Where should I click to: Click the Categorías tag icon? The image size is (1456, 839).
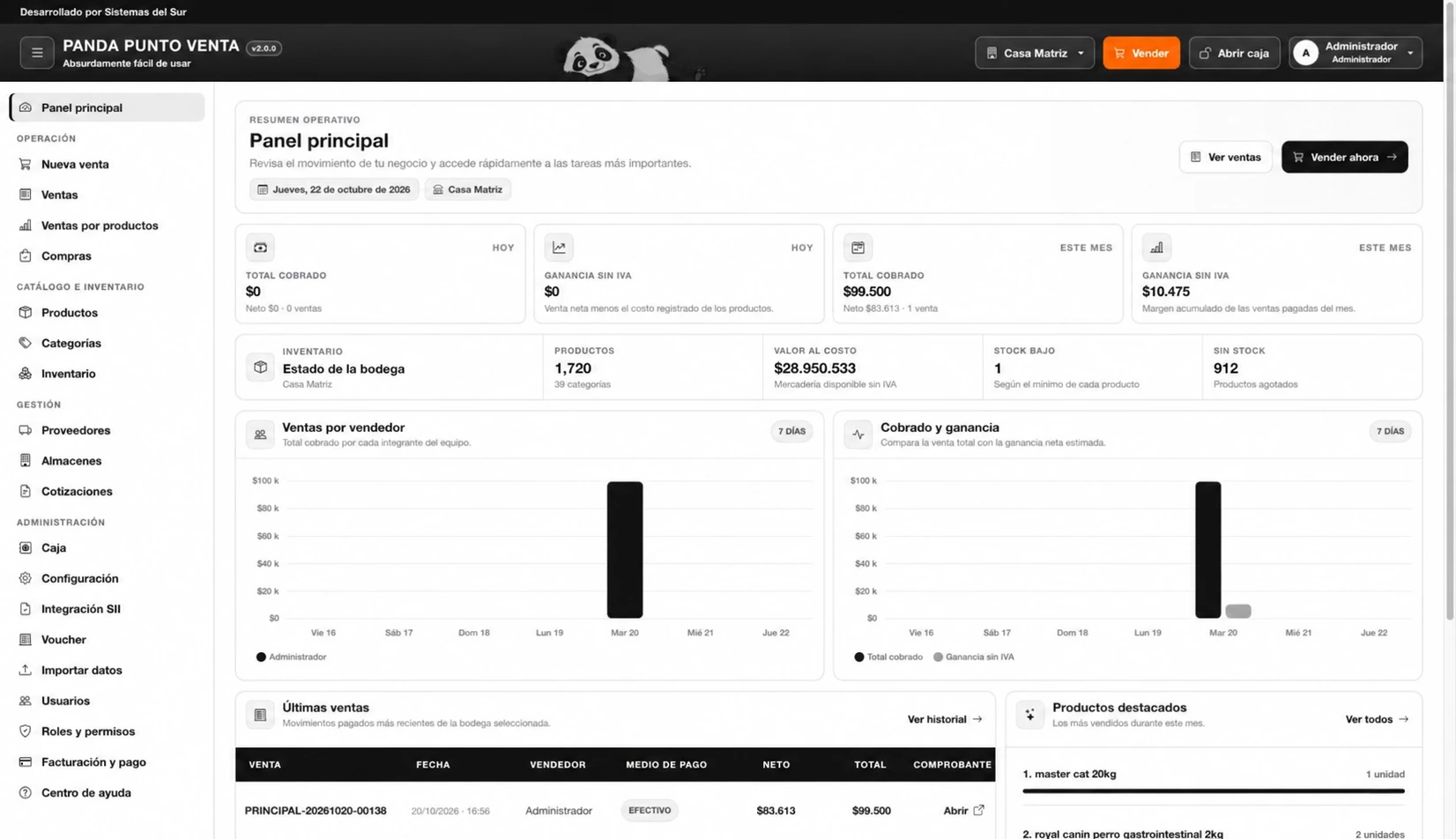[26, 343]
